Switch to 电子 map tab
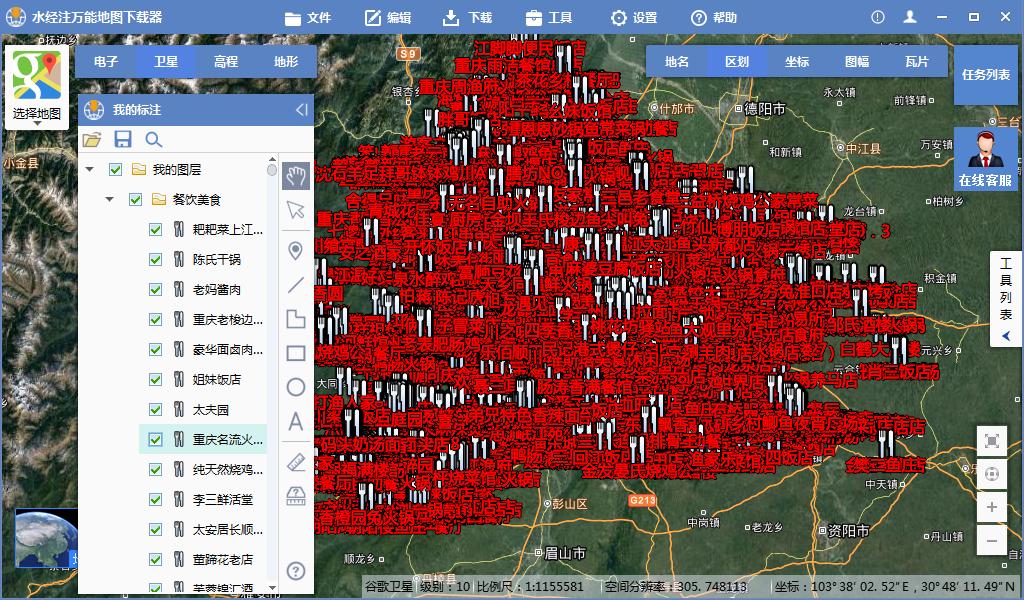The height and width of the screenshot is (600, 1024). coord(106,61)
